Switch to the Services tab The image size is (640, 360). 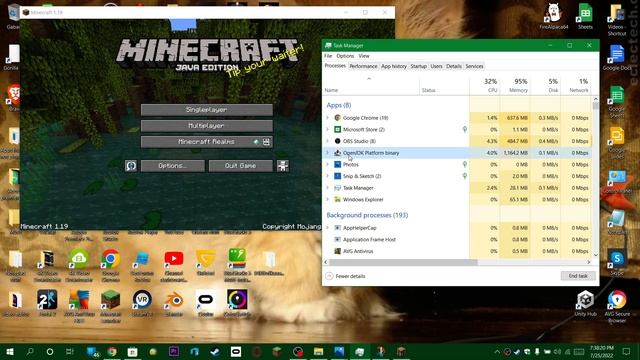click(474, 66)
